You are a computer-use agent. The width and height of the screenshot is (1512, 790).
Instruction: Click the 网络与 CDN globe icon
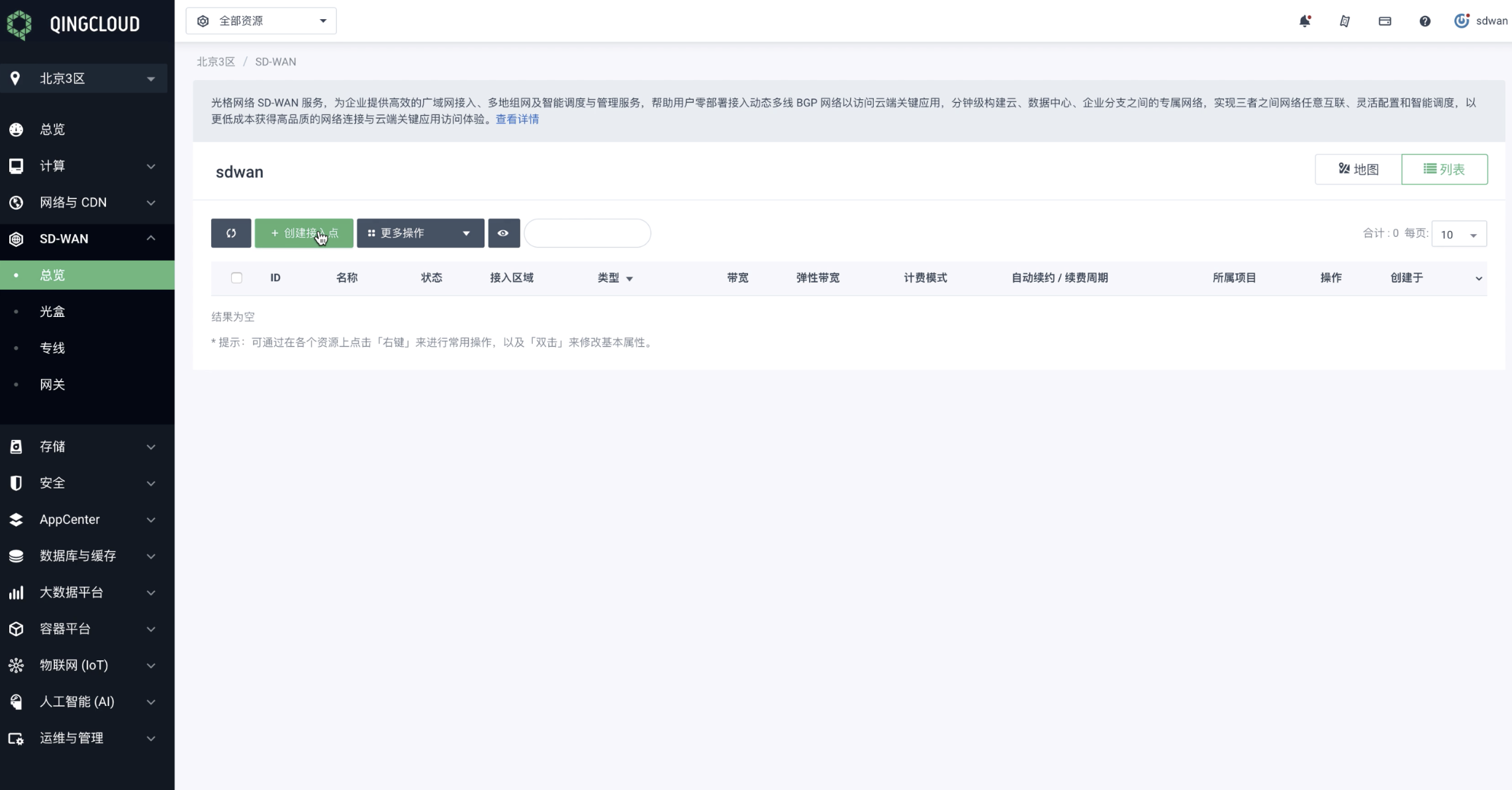16,202
